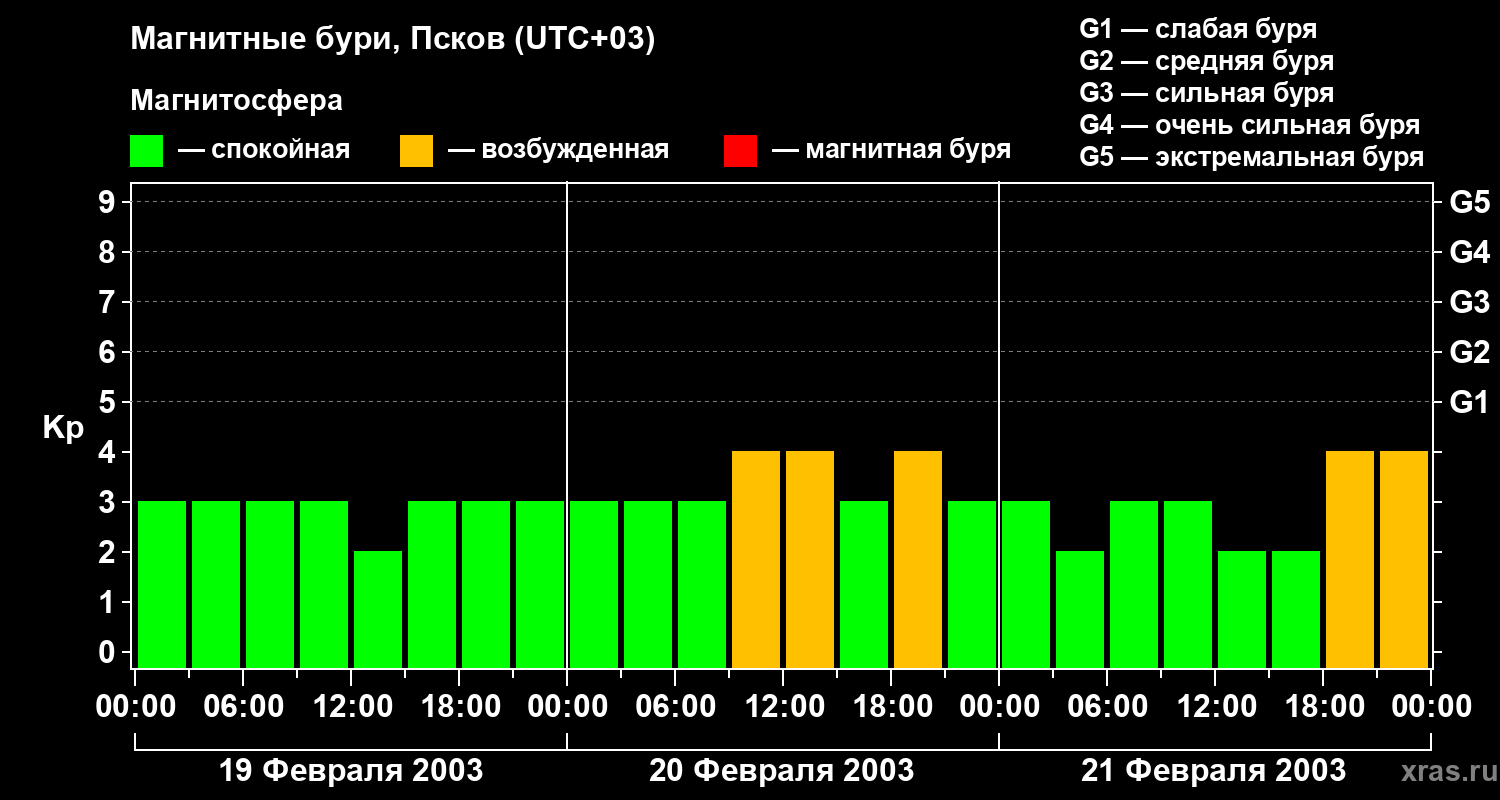Viewport: 1500px width, 800px height.
Task: Click the 19 February 00:00–03:00 green bar
Action: tap(162, 584)
